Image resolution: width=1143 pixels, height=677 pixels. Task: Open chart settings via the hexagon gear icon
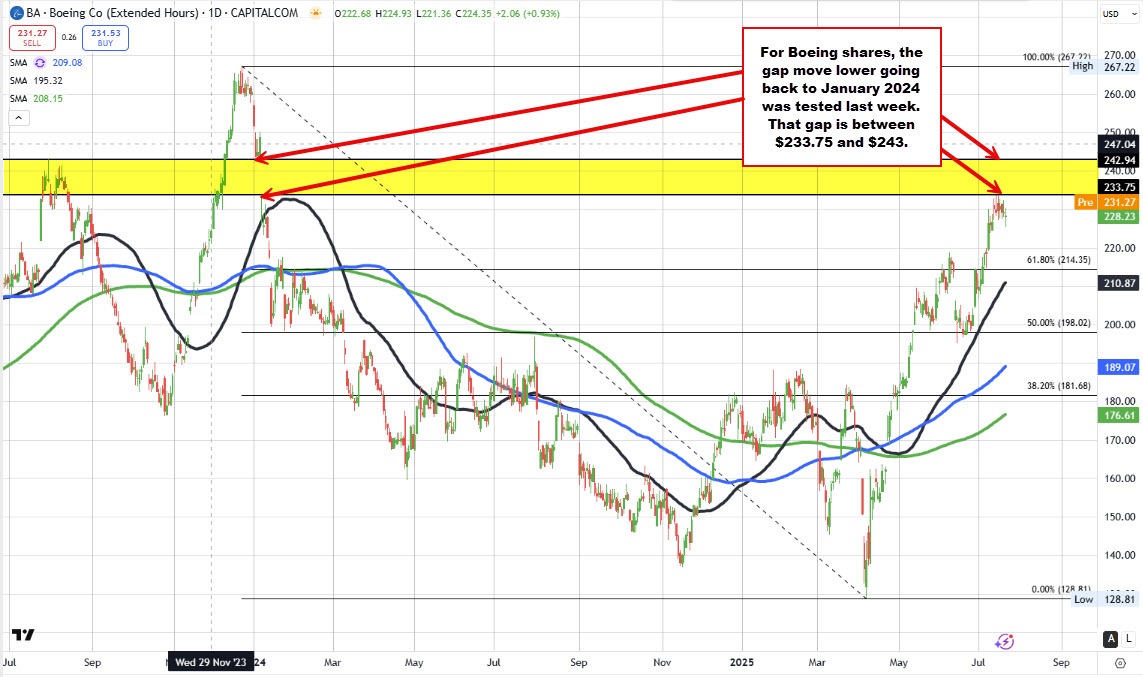1120,662
